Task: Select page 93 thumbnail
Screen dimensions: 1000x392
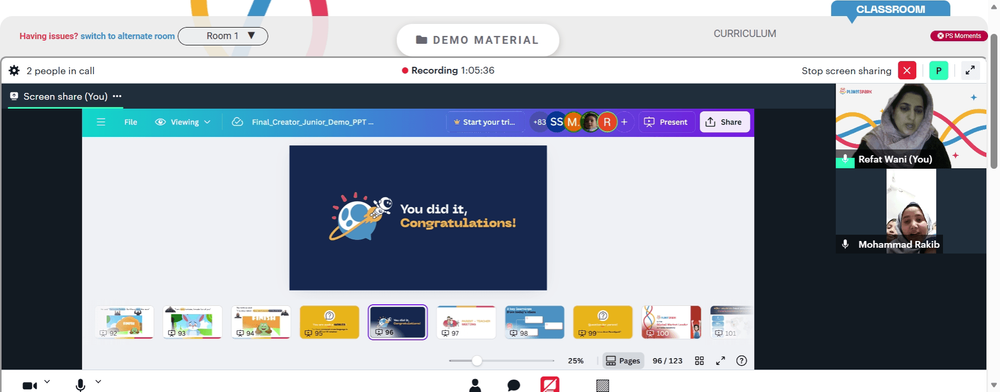Action: [193, 322]
